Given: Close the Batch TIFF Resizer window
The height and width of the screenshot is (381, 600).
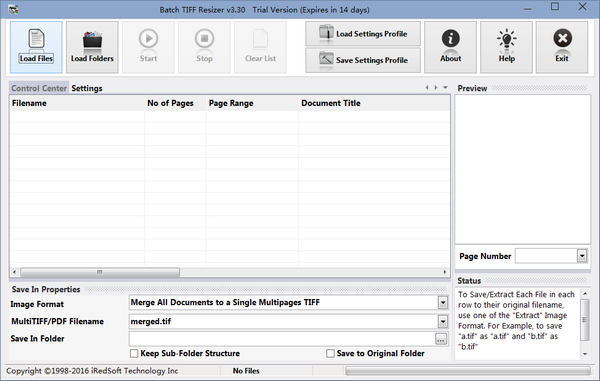Looking at the screenshot, I should (582, 7).
